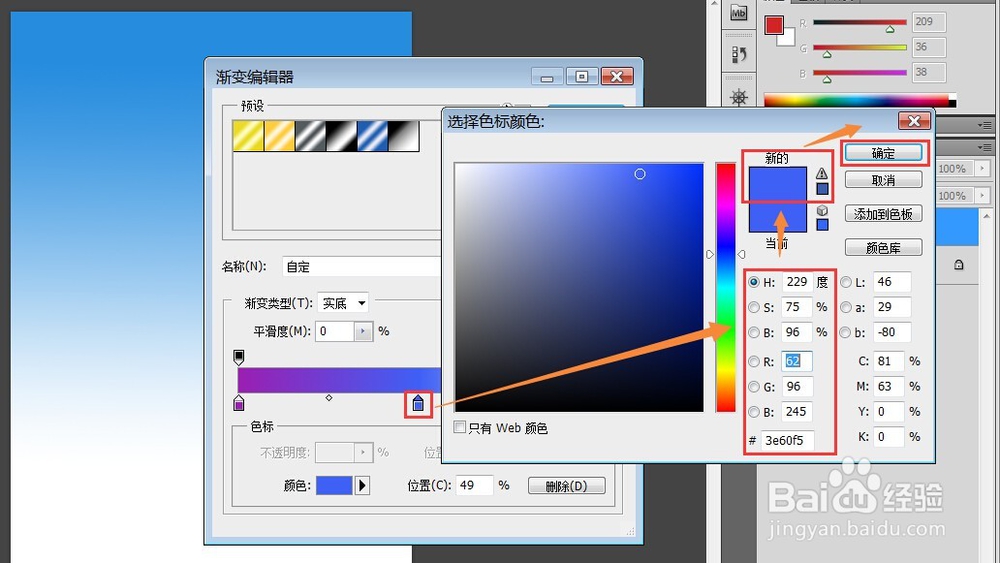Select the brightness B radio button valued 96
Screen dimensions: 1000x563
coord(754,332)
